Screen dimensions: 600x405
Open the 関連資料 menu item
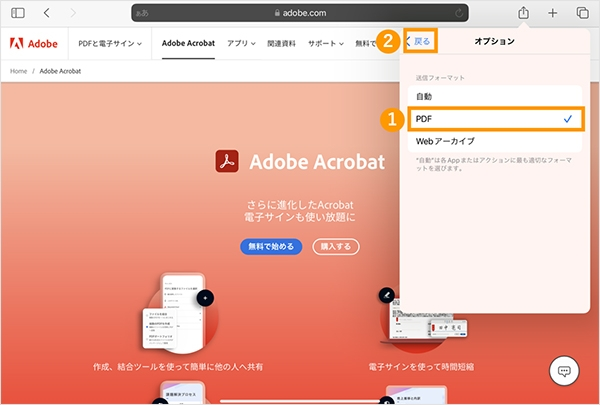[281, 44]
